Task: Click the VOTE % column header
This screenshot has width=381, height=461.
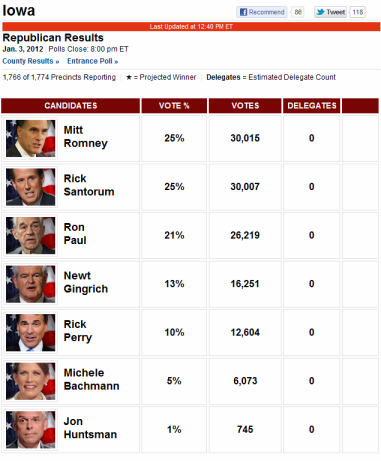Action: pyautogui.click(x=174, y=106)
